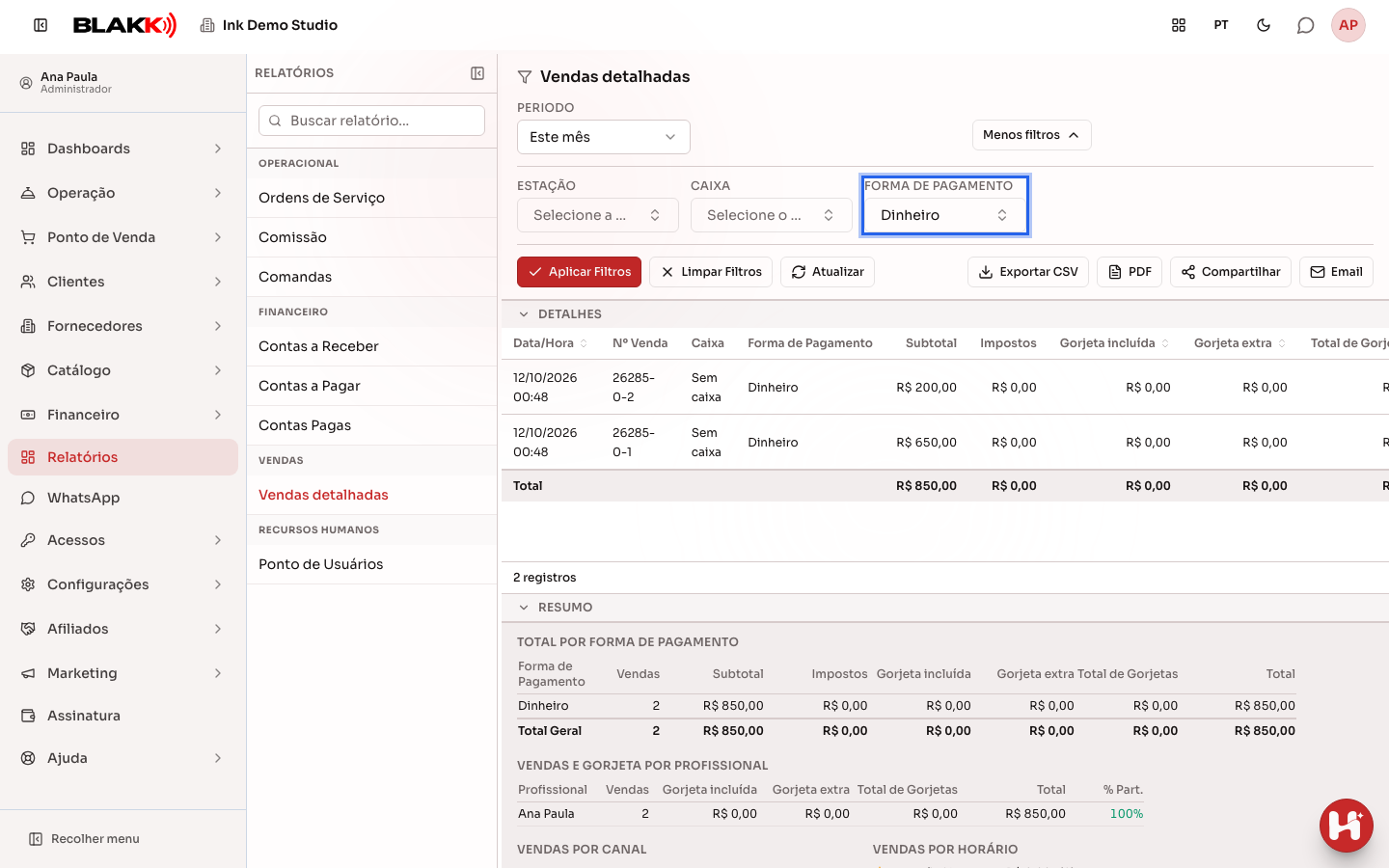Click the R$ 650,00 subtotal cell

[926, 443]
